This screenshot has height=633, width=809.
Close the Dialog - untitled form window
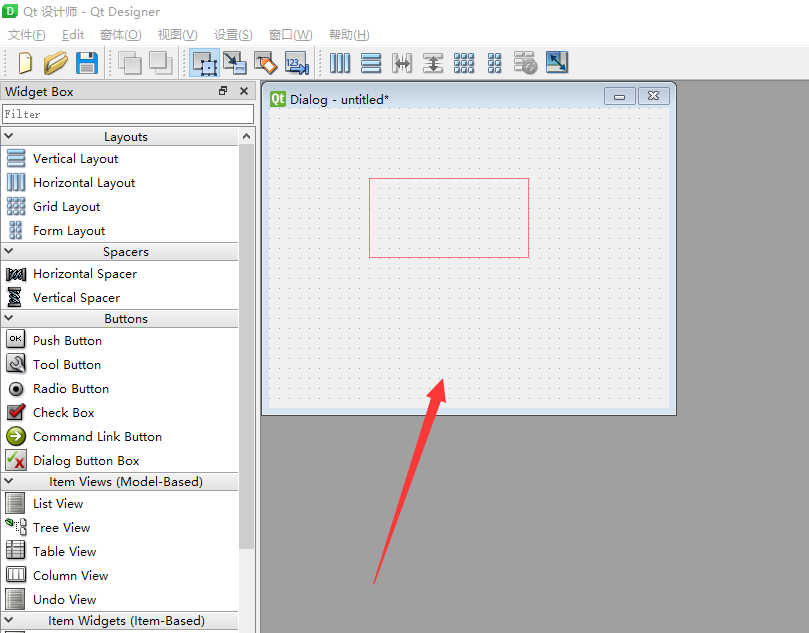click(654, 96)
